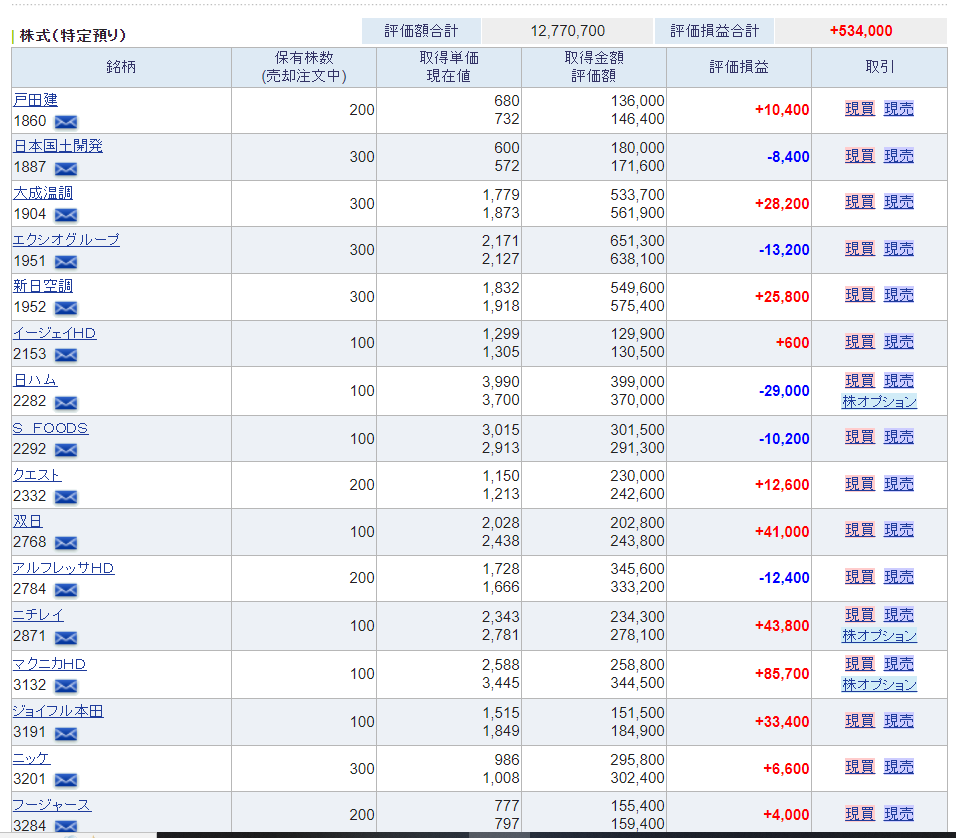Screen dimensions: 956x838
Task: Open the ニッケ stock link
Action: click(32, 758)
